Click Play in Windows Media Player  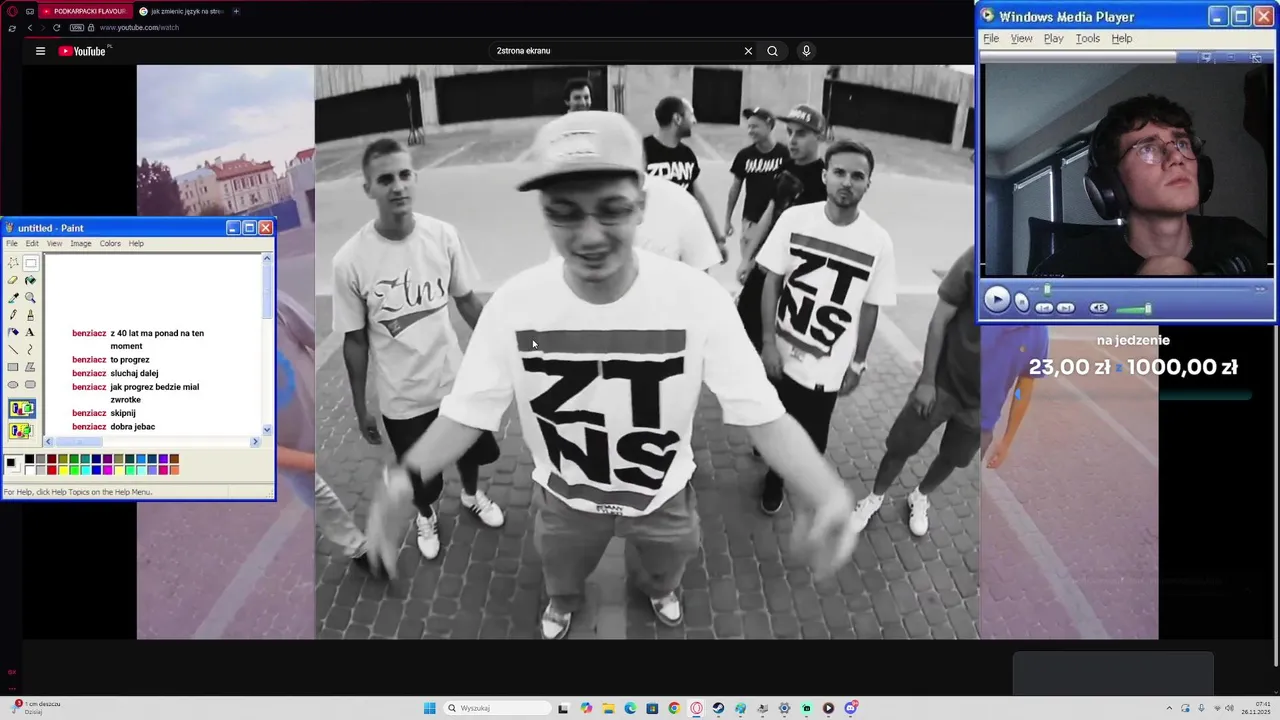pyautogui.click(x=997, y=300)
